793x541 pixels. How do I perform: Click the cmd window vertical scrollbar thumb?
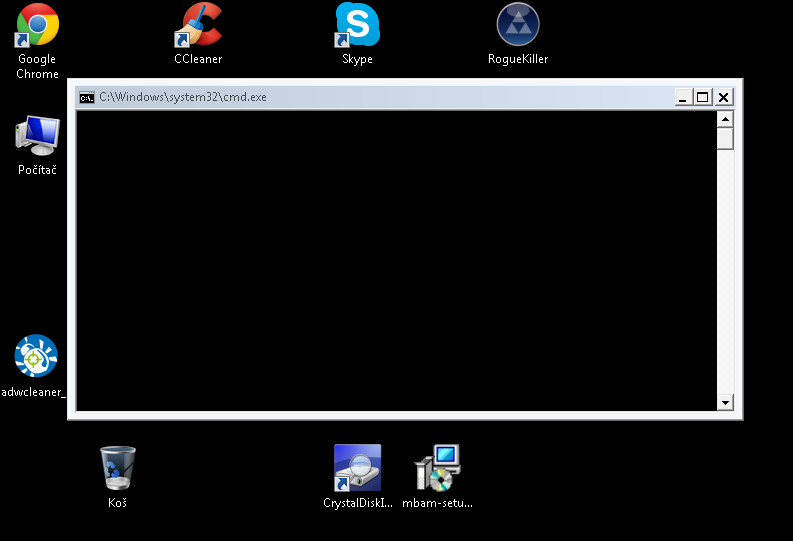point(725,139)
